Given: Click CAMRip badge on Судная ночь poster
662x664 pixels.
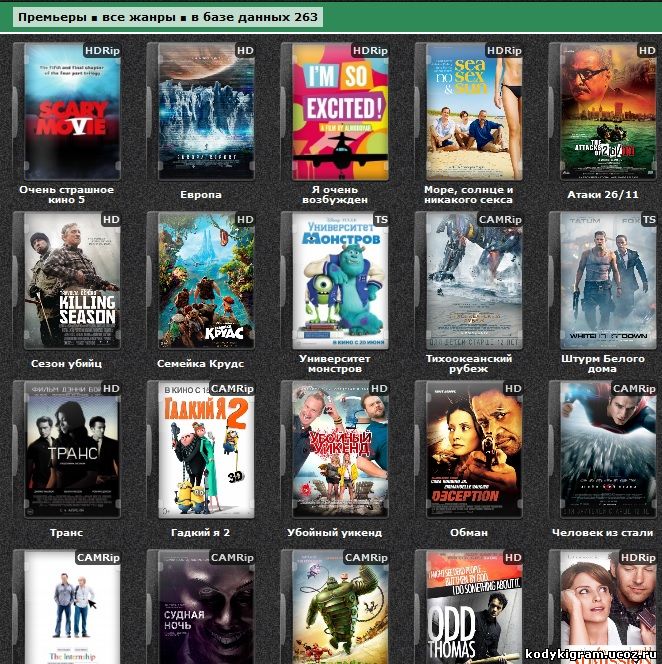Looking at the screenshot, I should 232,557.
